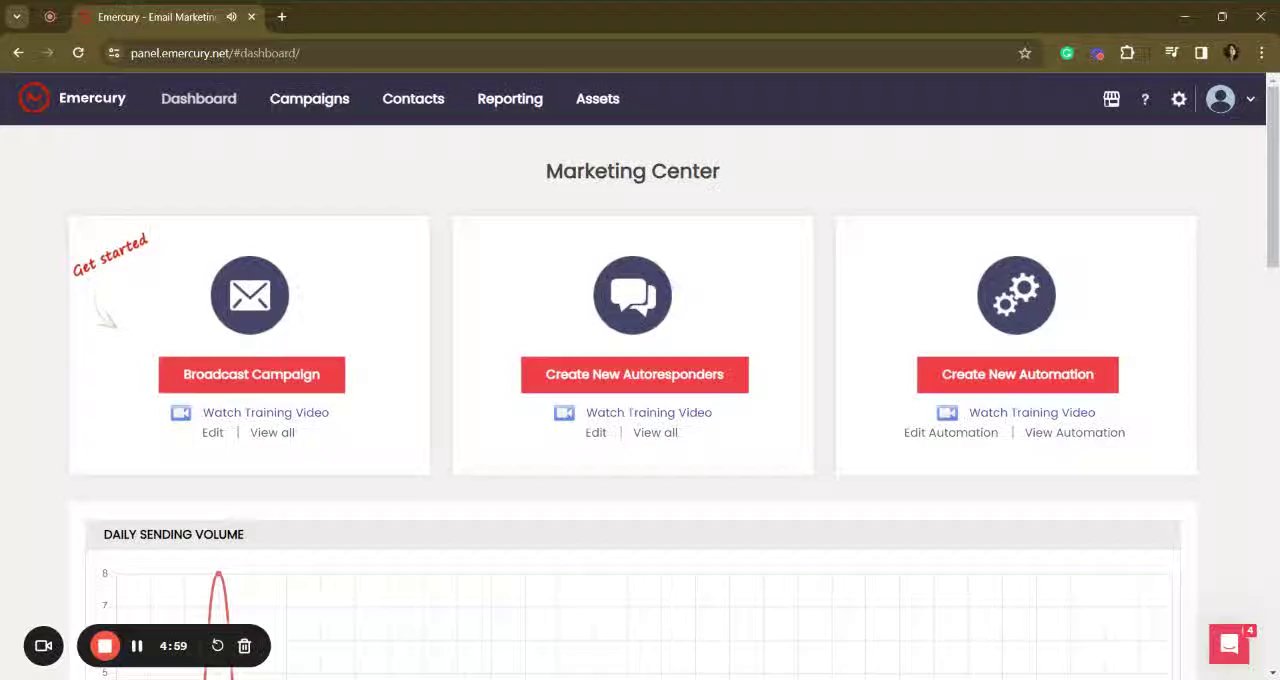This screenshot has height=680, width=1280.
Task: Open the Reporting menu
Action: coord(510,99)
